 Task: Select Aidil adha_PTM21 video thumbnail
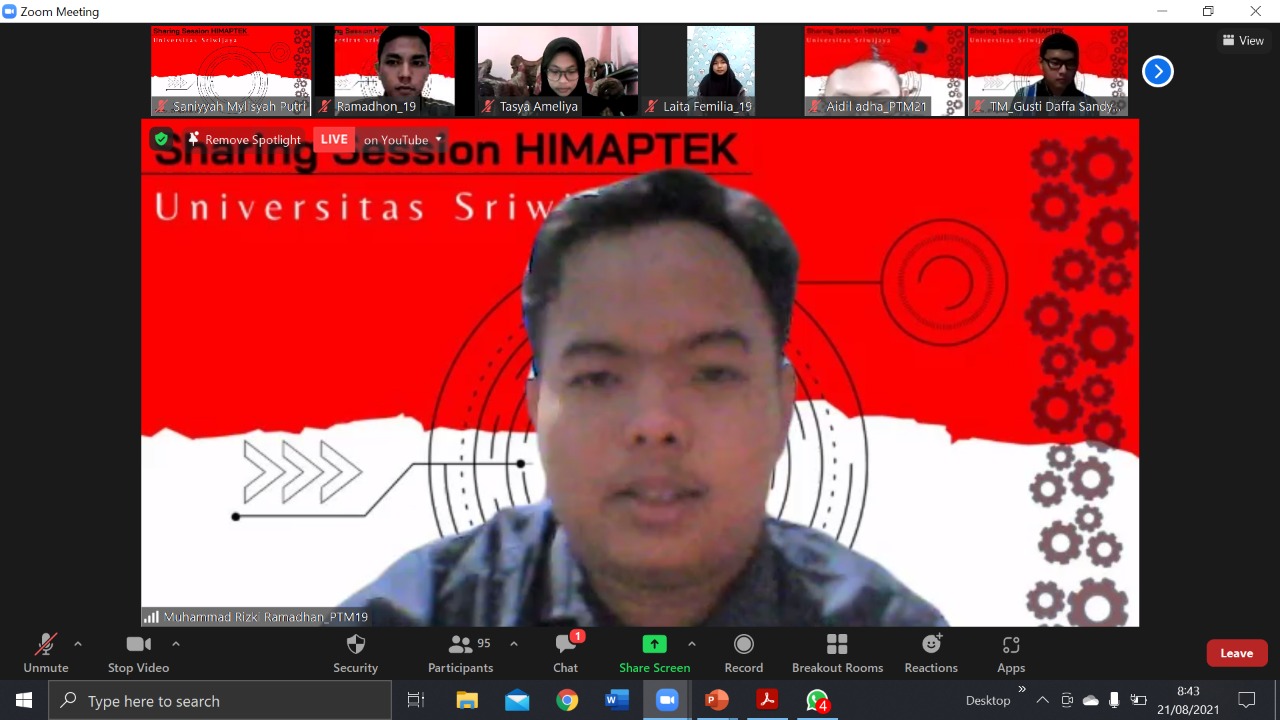884,71
